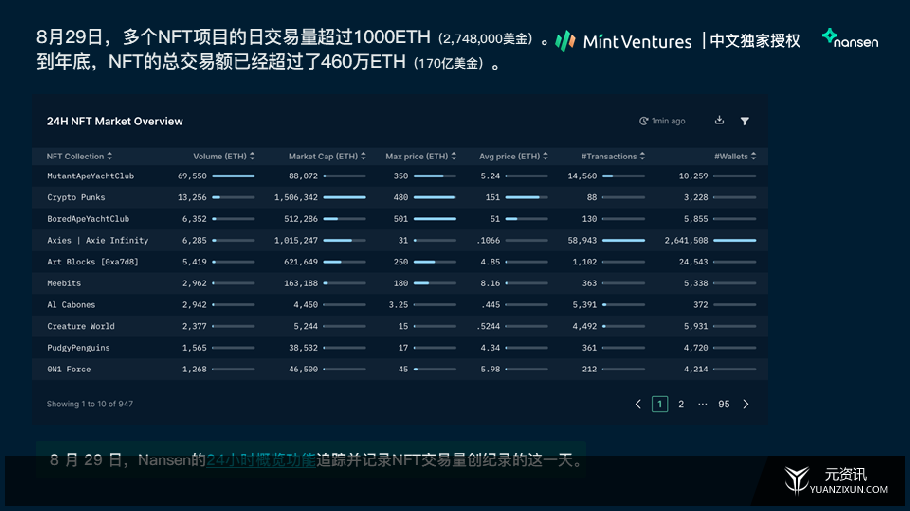Open the 0N1 Force collection row
The height and width of the screenshot is (511, 910).
[x=400, y=369]
